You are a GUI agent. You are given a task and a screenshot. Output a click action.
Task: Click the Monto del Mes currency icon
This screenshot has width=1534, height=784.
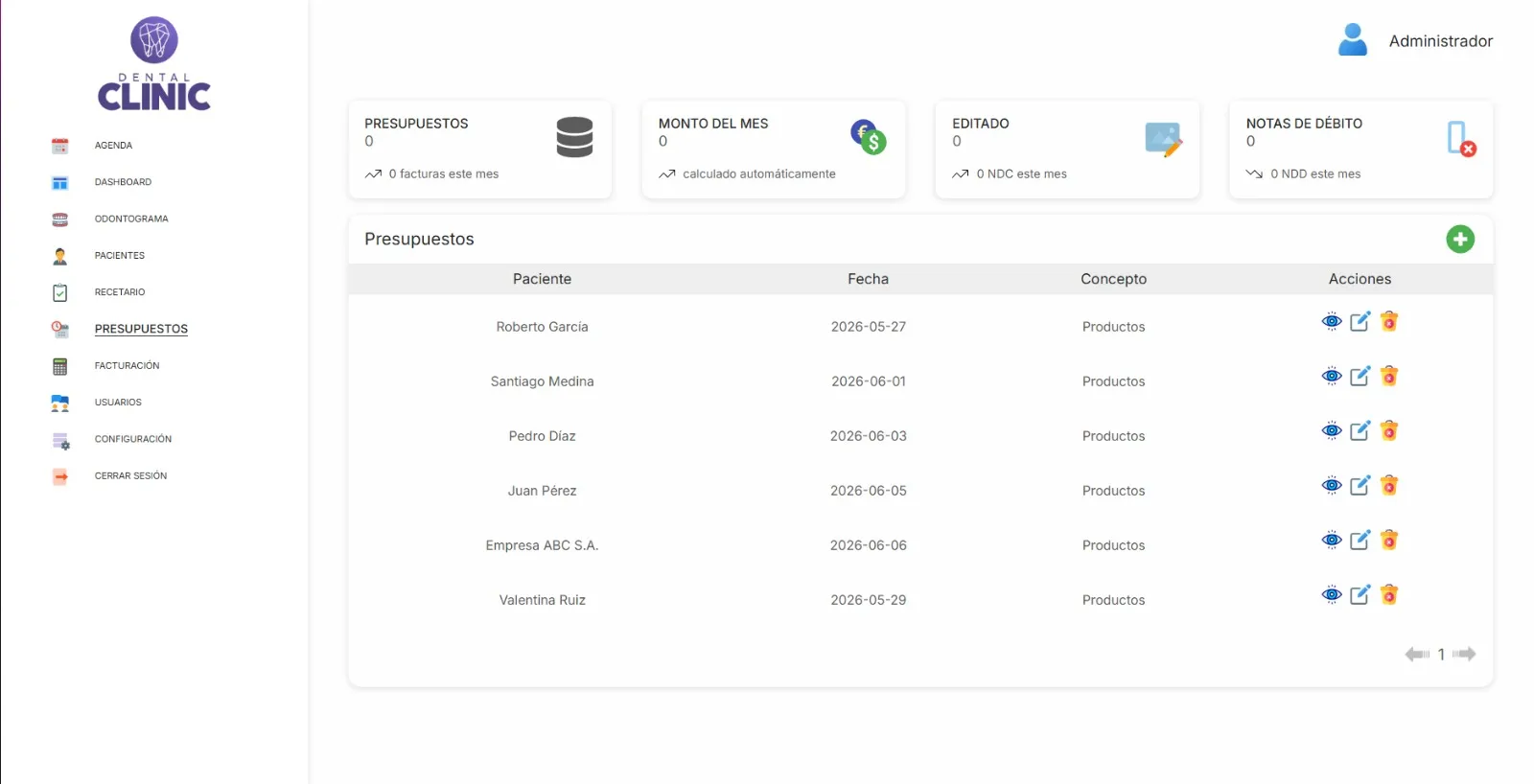pyautogui.click(x=869, y=137)
